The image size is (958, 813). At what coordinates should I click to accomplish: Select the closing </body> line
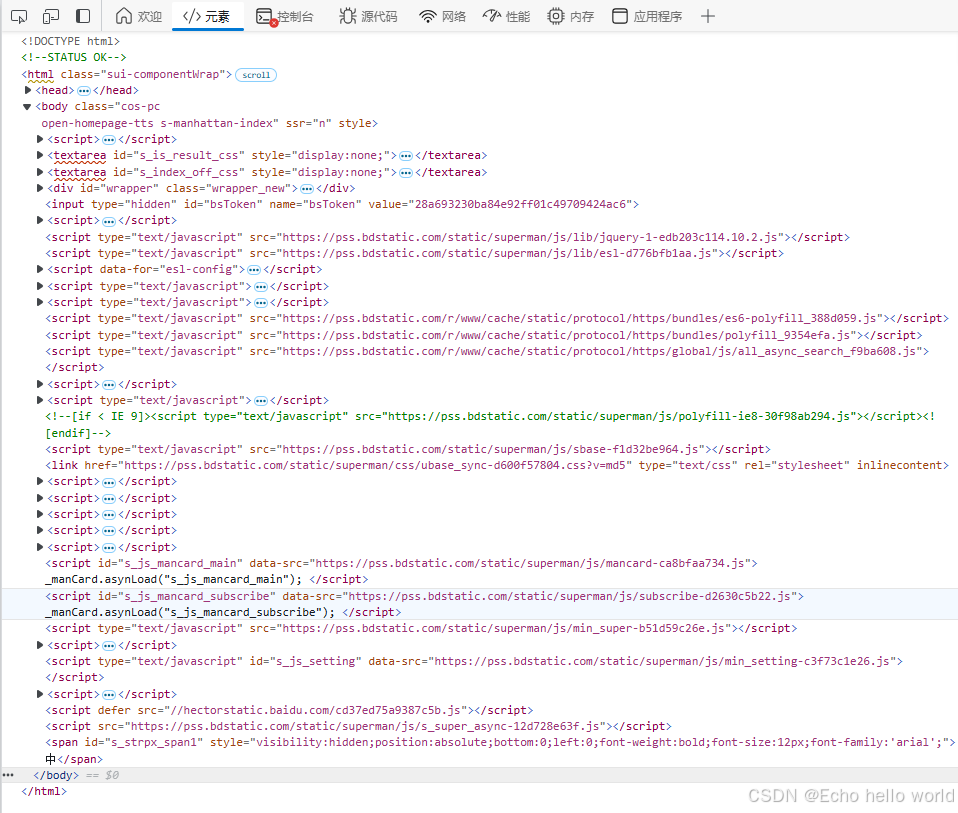tap(56, 775)
